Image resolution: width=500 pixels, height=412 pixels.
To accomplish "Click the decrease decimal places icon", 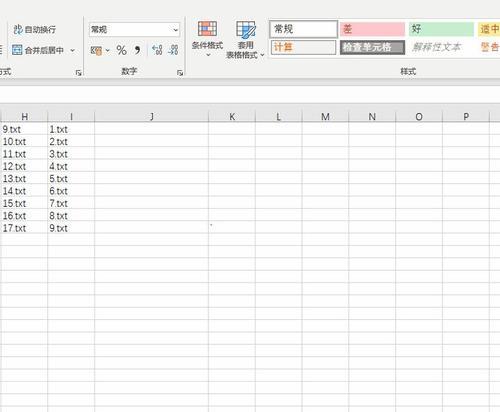I will coord(173,50).
